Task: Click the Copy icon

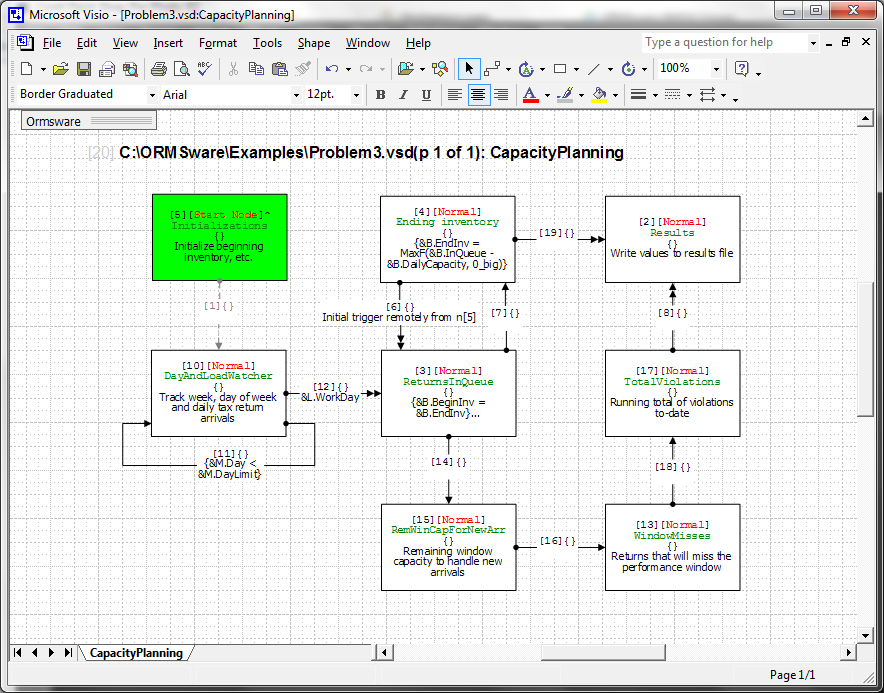Action: [256, 69]
